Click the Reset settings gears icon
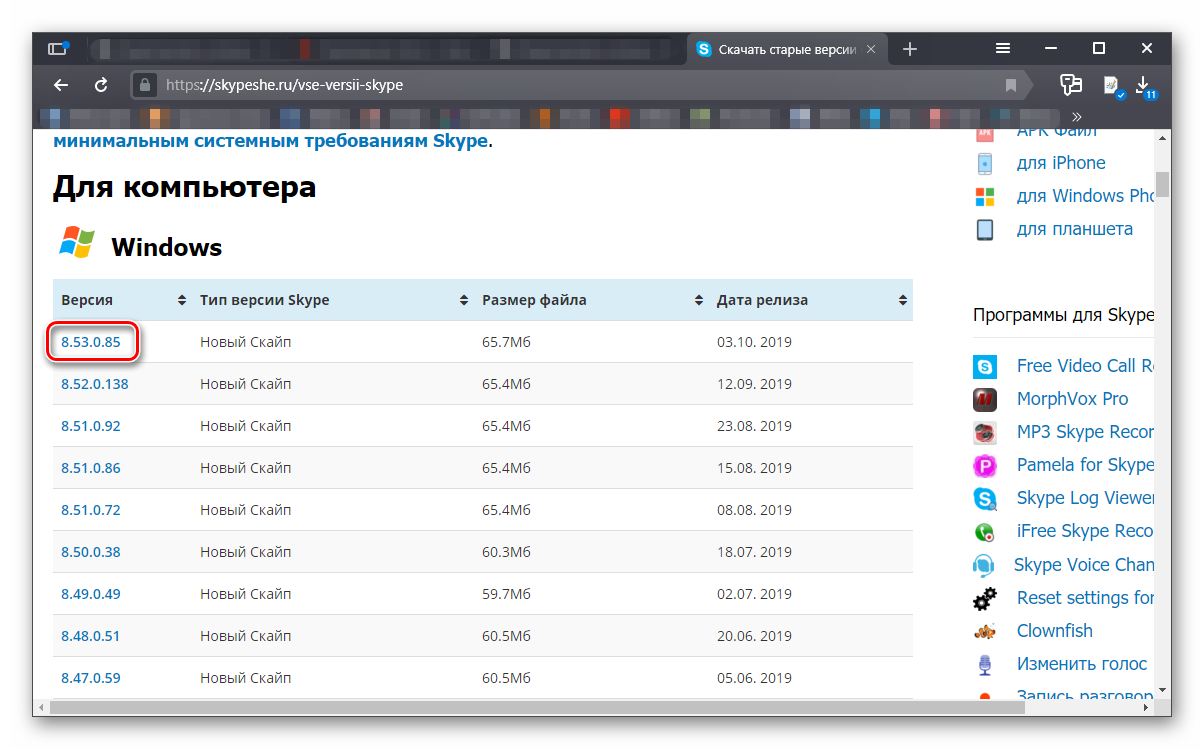 985,598
